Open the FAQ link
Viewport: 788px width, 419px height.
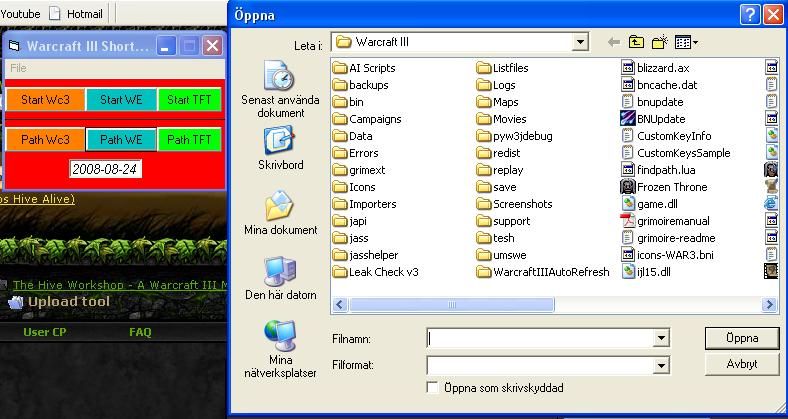point(140,332)
